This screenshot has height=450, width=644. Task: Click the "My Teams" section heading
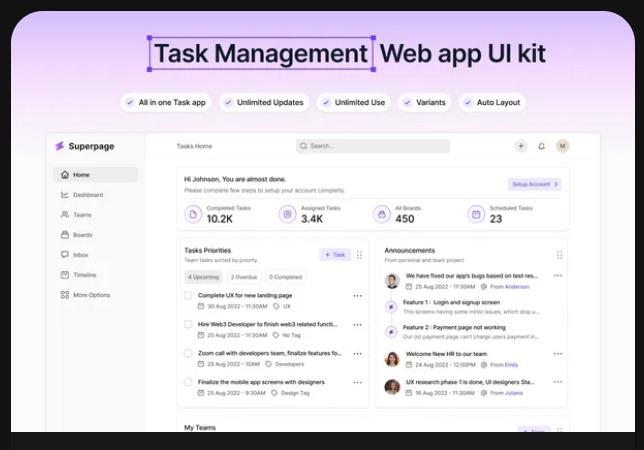tap(200, 427)
